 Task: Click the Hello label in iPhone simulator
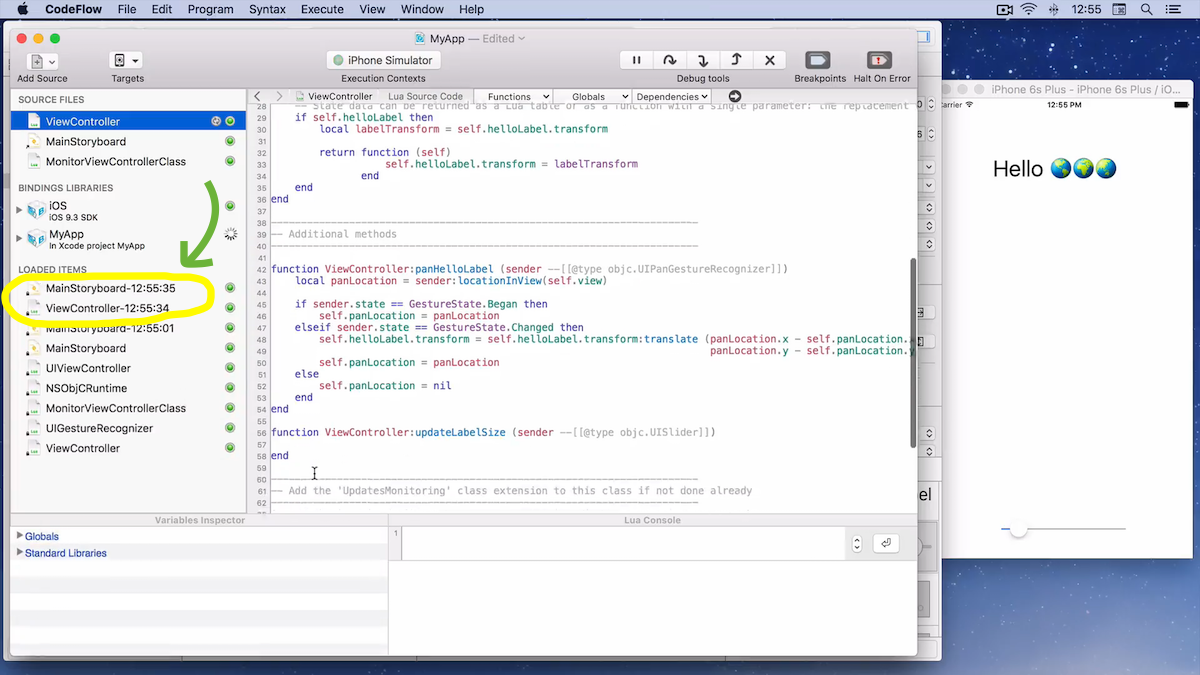1054,169
